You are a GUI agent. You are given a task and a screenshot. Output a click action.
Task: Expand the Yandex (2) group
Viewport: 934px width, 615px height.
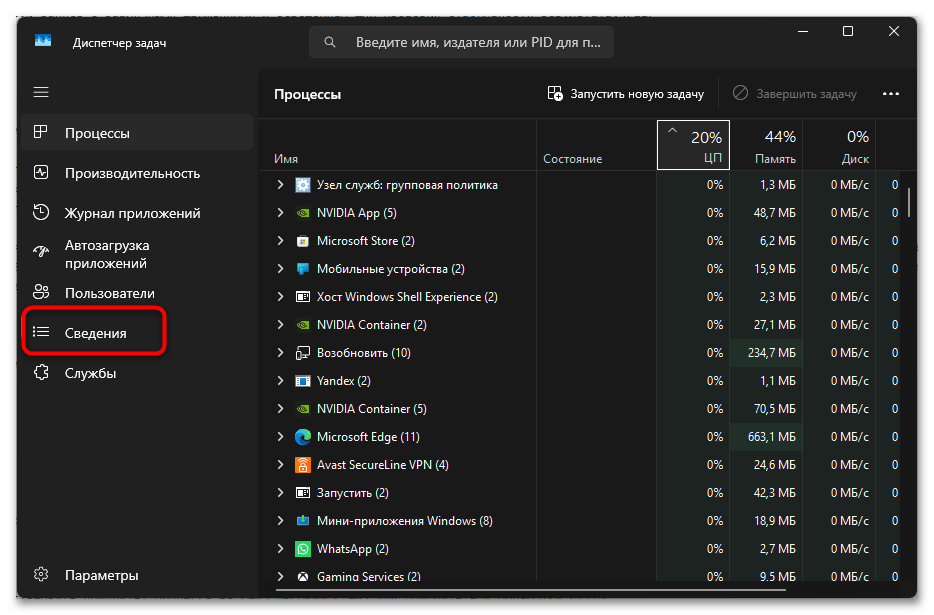[x=280, y=381]
